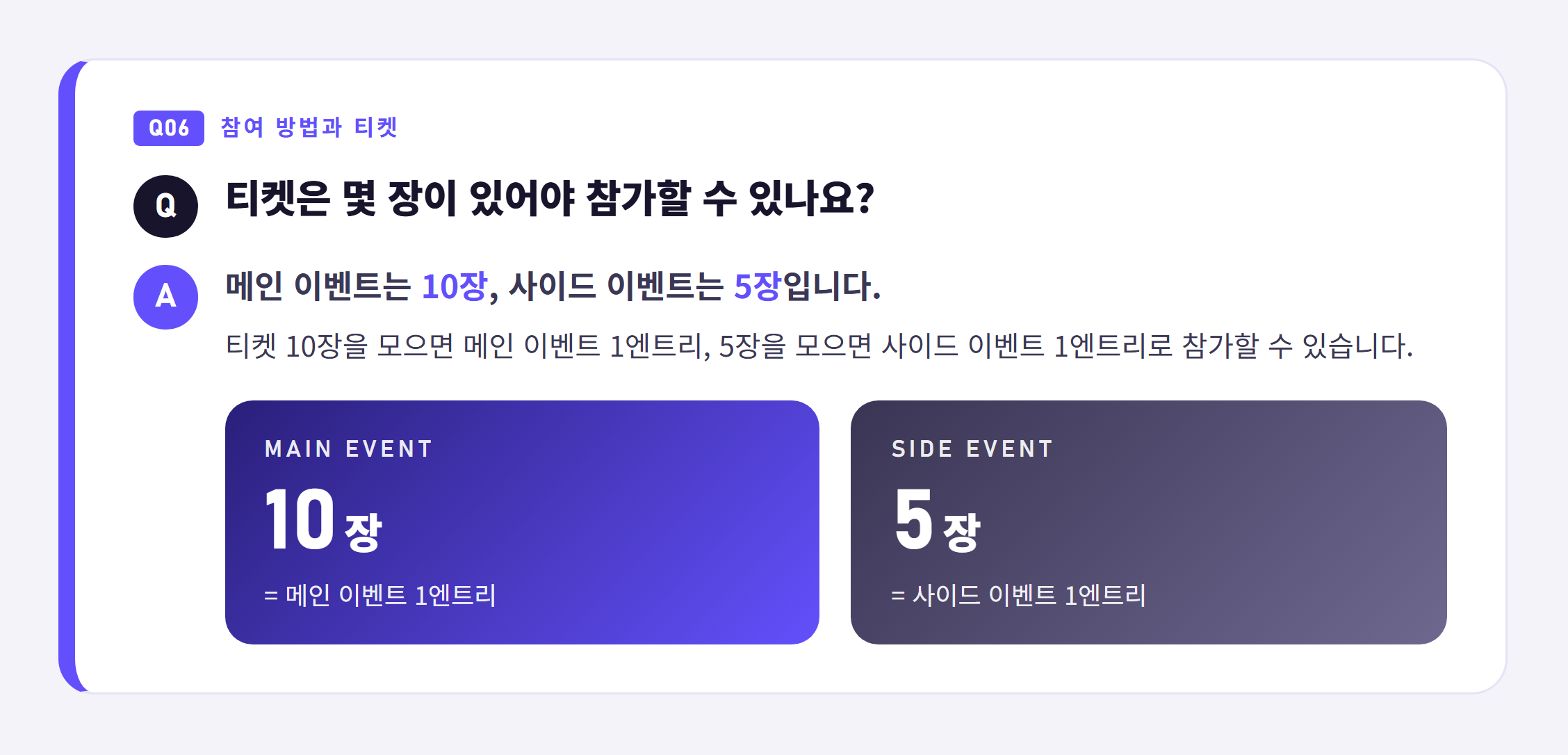
Task: Open the SIDE EVENT card
Action: [x=1148, y=522]
